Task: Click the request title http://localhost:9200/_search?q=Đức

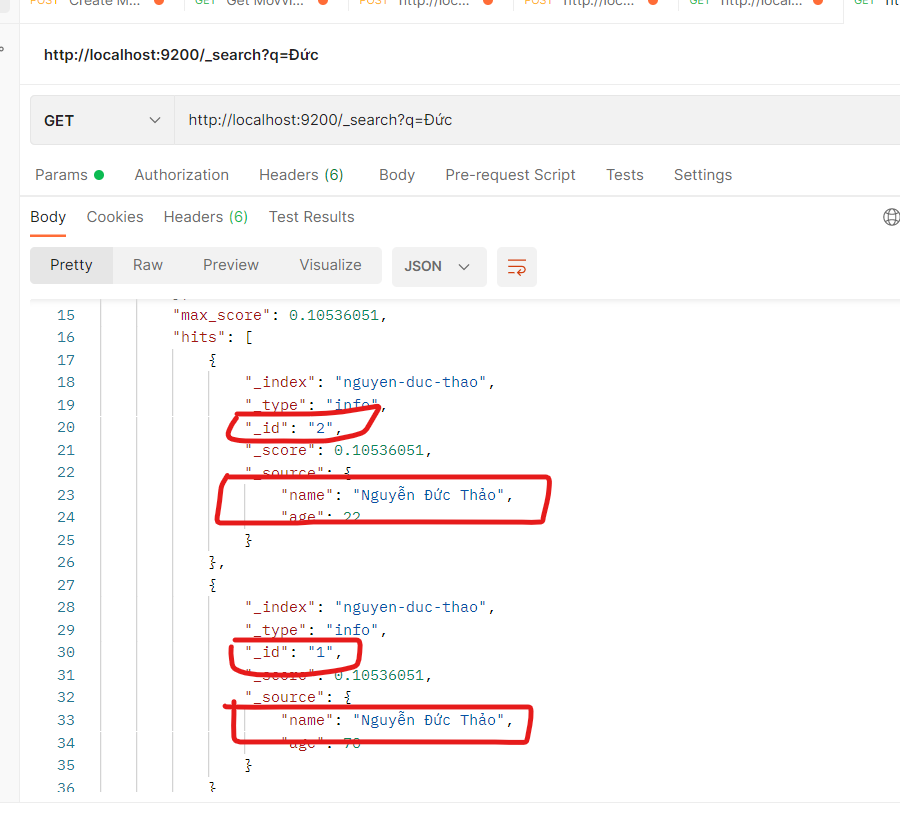Action: pyautogui.click(x=181, y=55)
